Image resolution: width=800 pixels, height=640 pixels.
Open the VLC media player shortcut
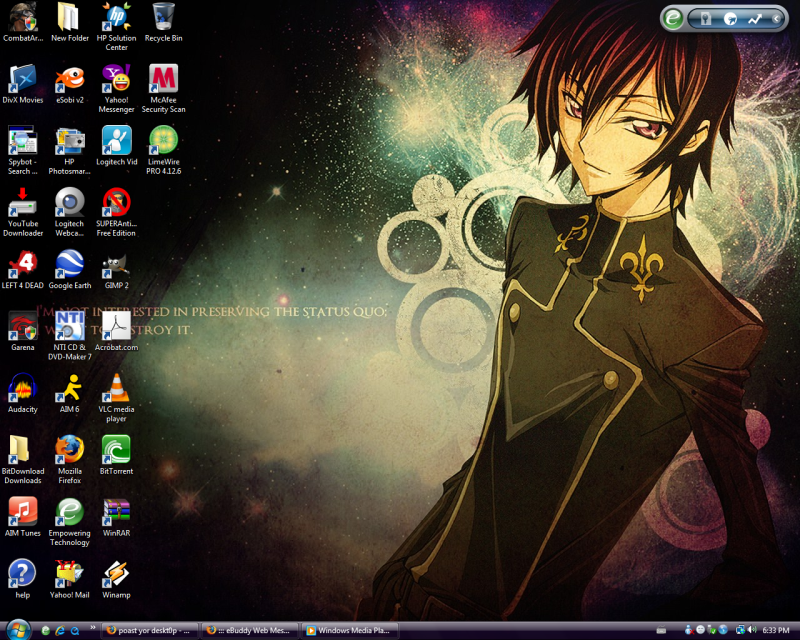point(117,388)
